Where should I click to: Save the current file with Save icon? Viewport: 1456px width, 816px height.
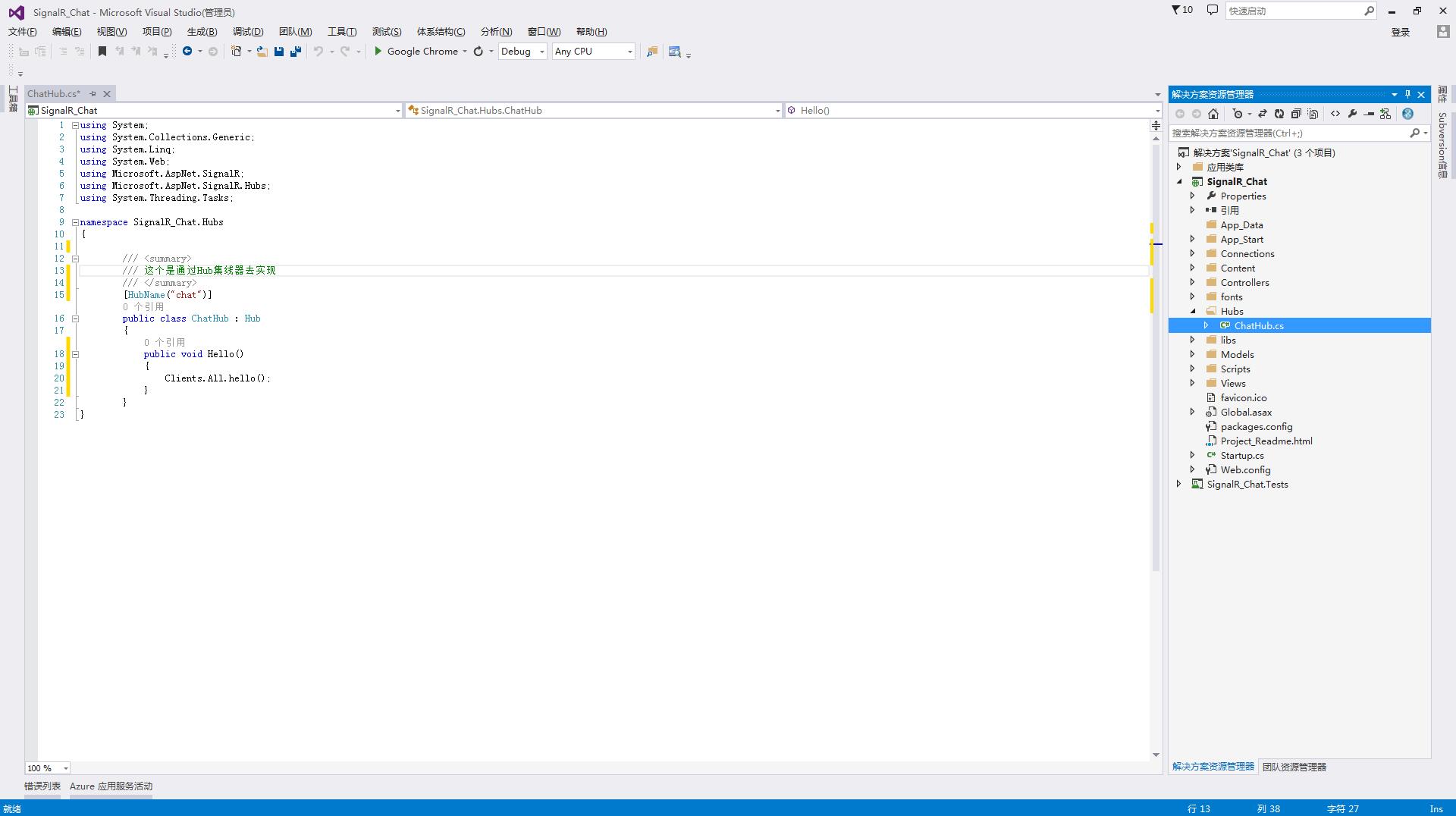(x=279, y=52)
